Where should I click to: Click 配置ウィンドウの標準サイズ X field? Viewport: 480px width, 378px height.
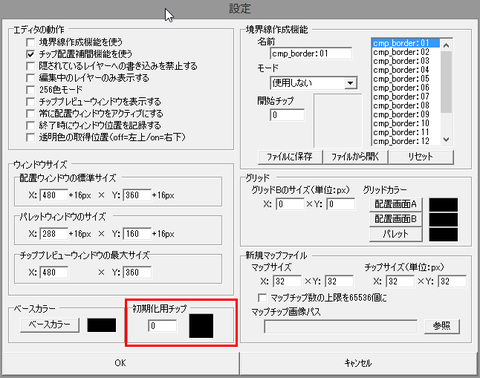coord(54,195)
